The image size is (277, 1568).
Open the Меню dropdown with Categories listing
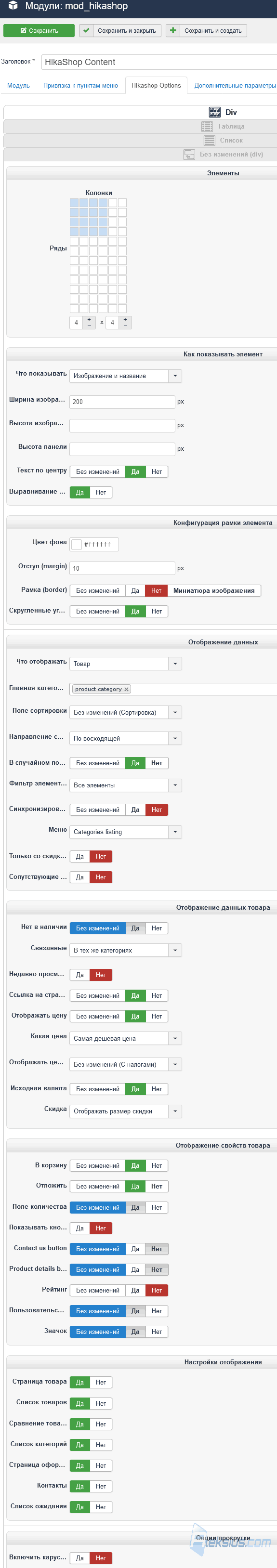coord(125,832)
